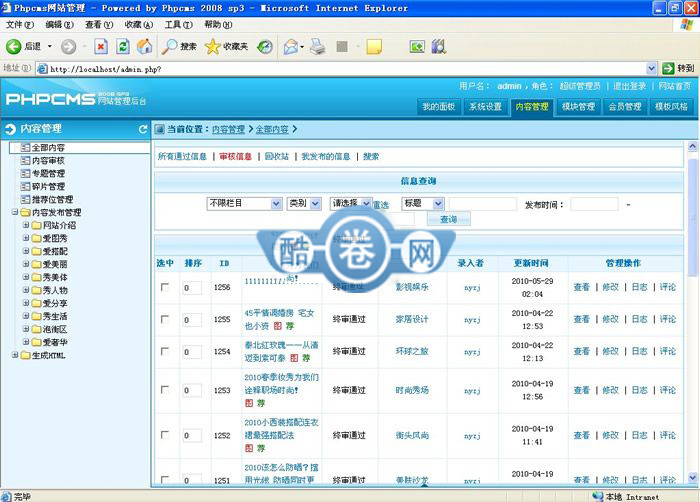Stop page loading with red X icon

[101, 46]
